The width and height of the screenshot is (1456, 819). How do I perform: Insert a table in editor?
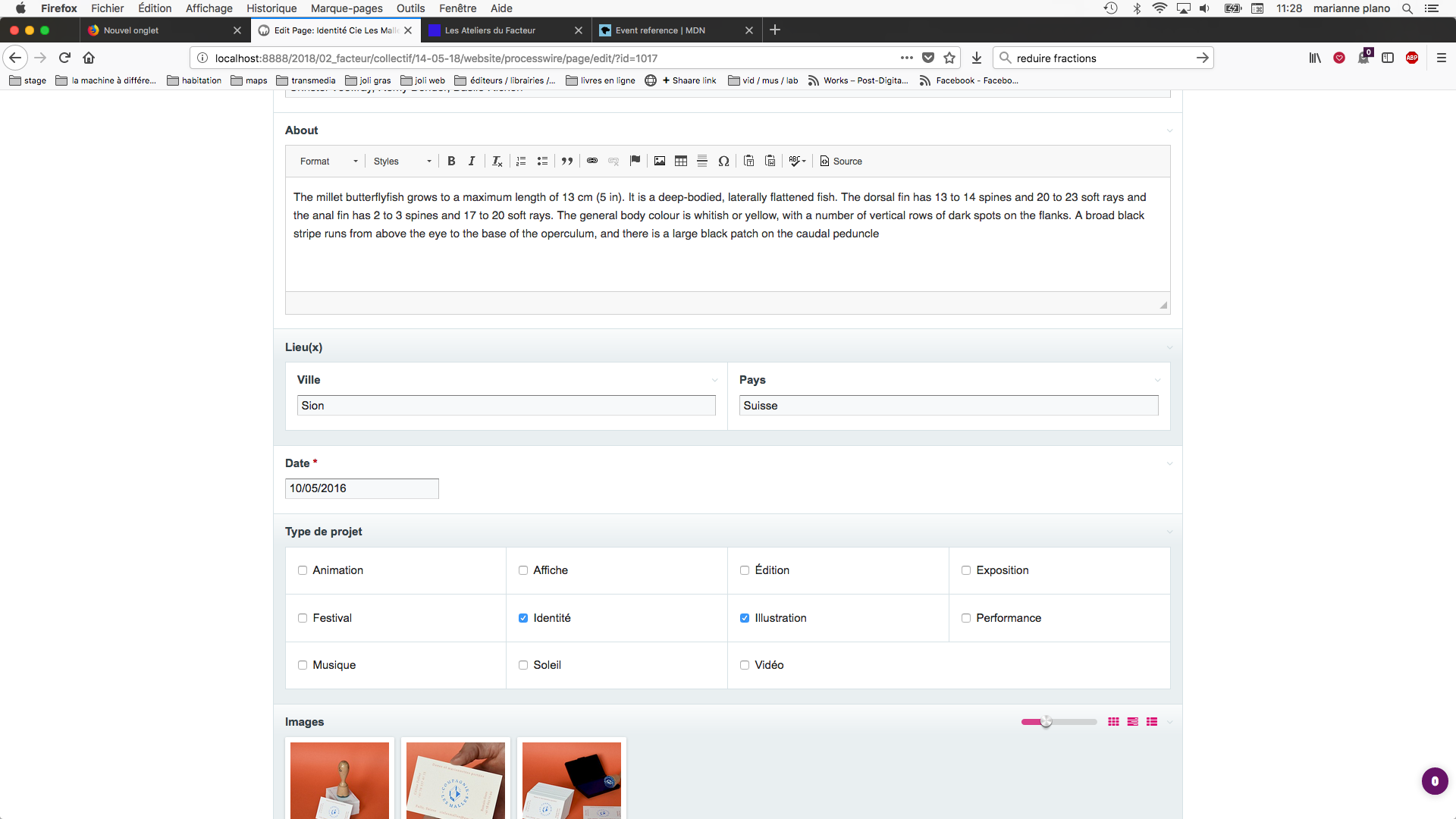point(681,161)
